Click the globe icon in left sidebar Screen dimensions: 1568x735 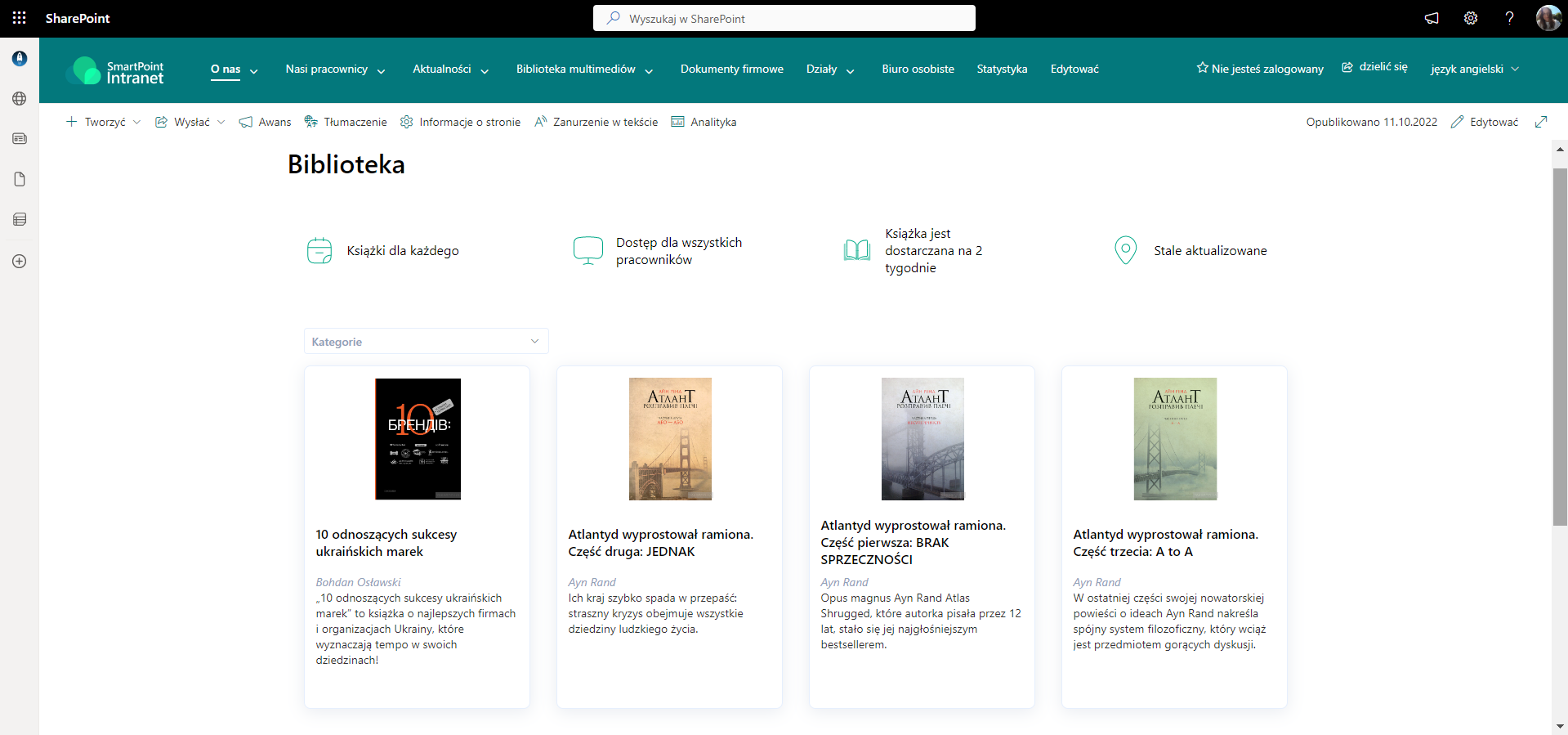click(20, 99)
